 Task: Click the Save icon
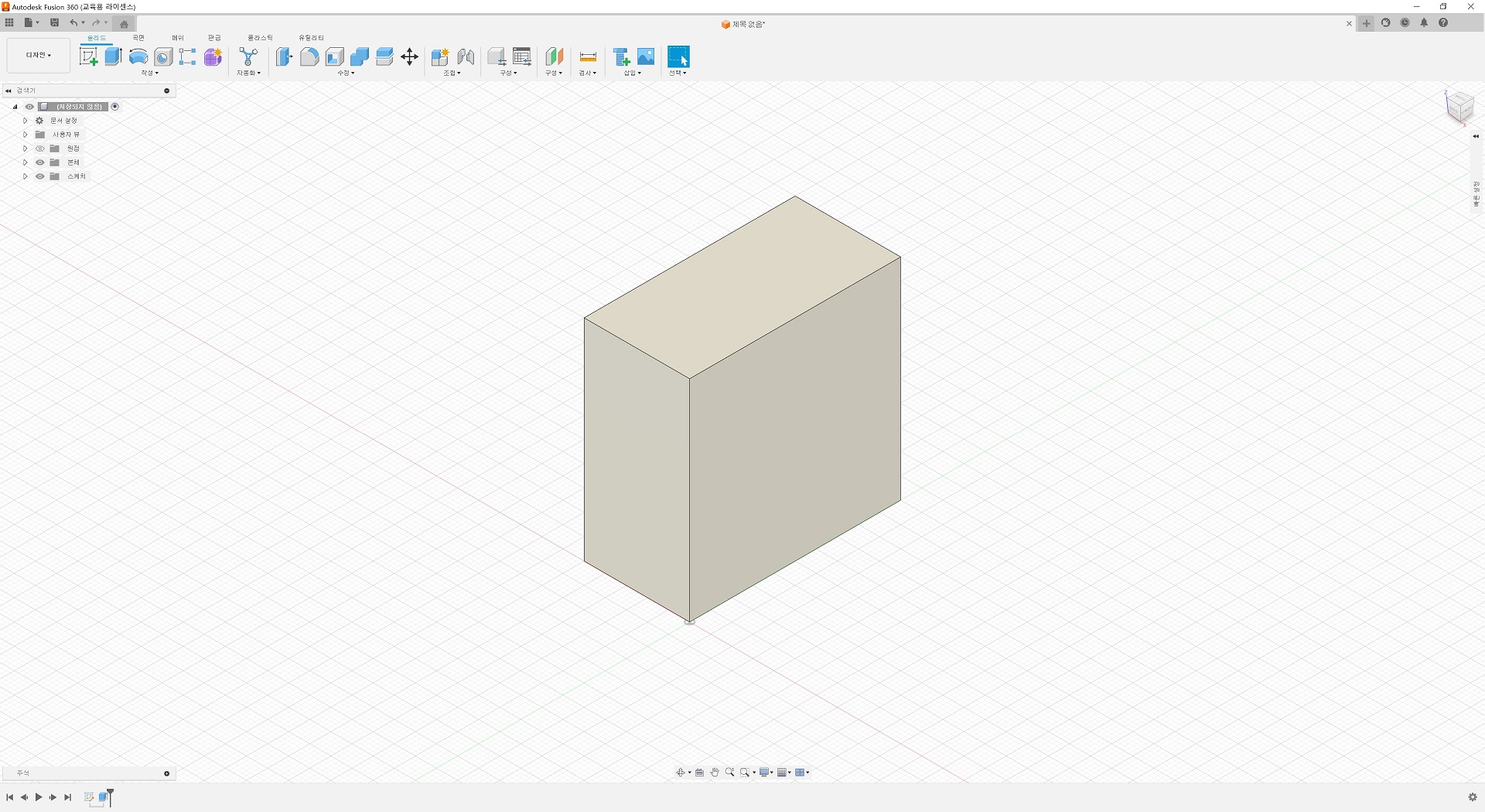point(54,22)
